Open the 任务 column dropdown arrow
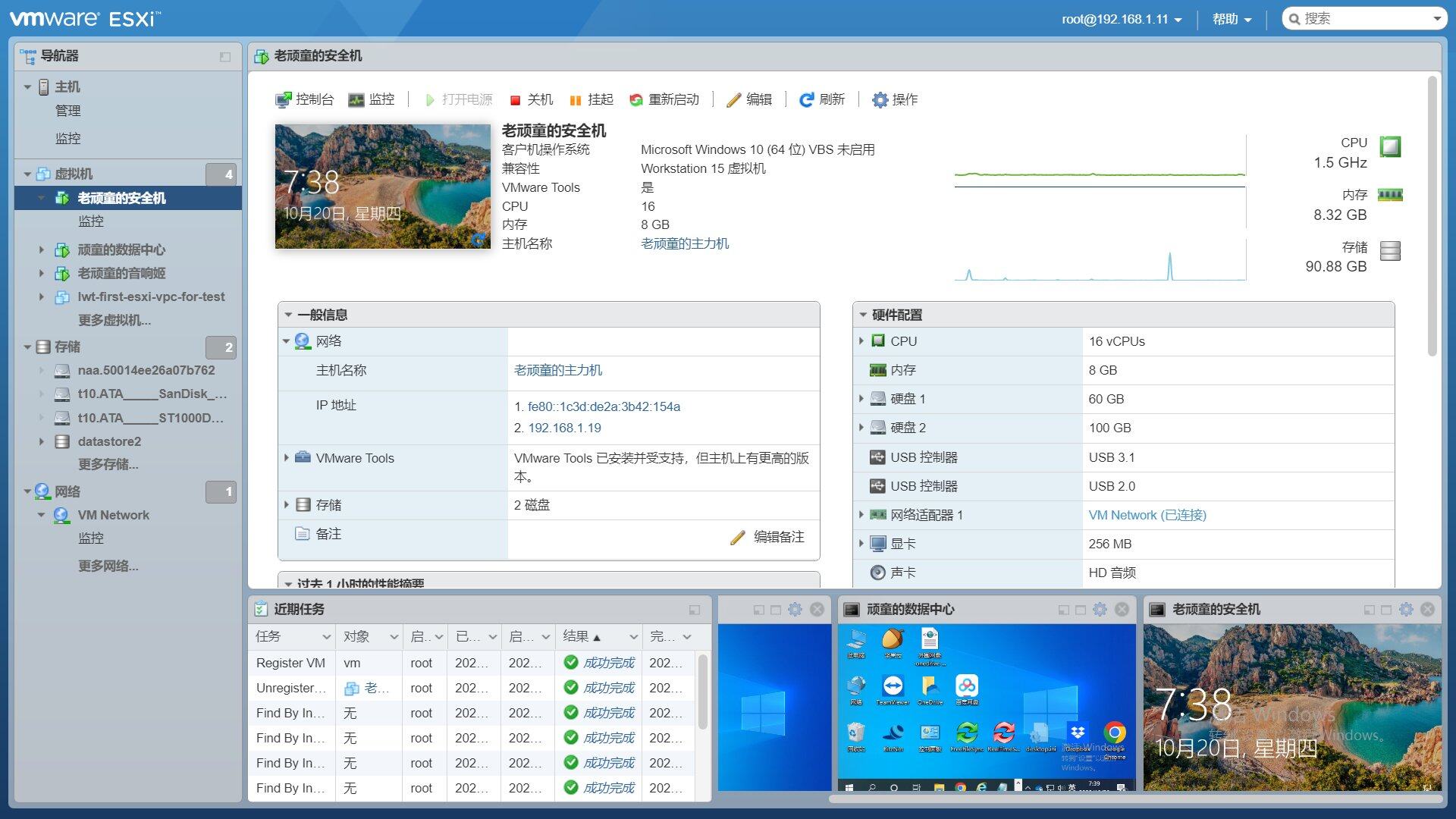The image size is (1456, 819). 326,637
